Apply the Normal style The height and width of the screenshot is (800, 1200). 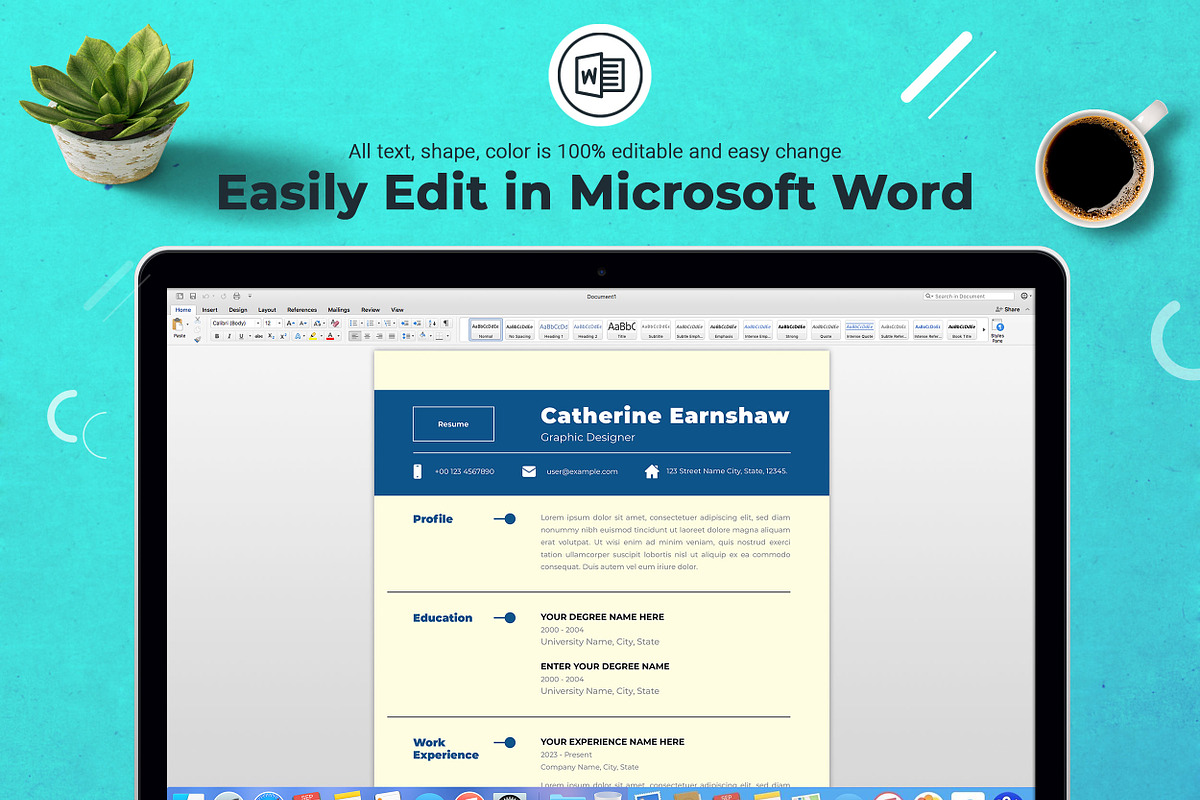pos(485,330)
